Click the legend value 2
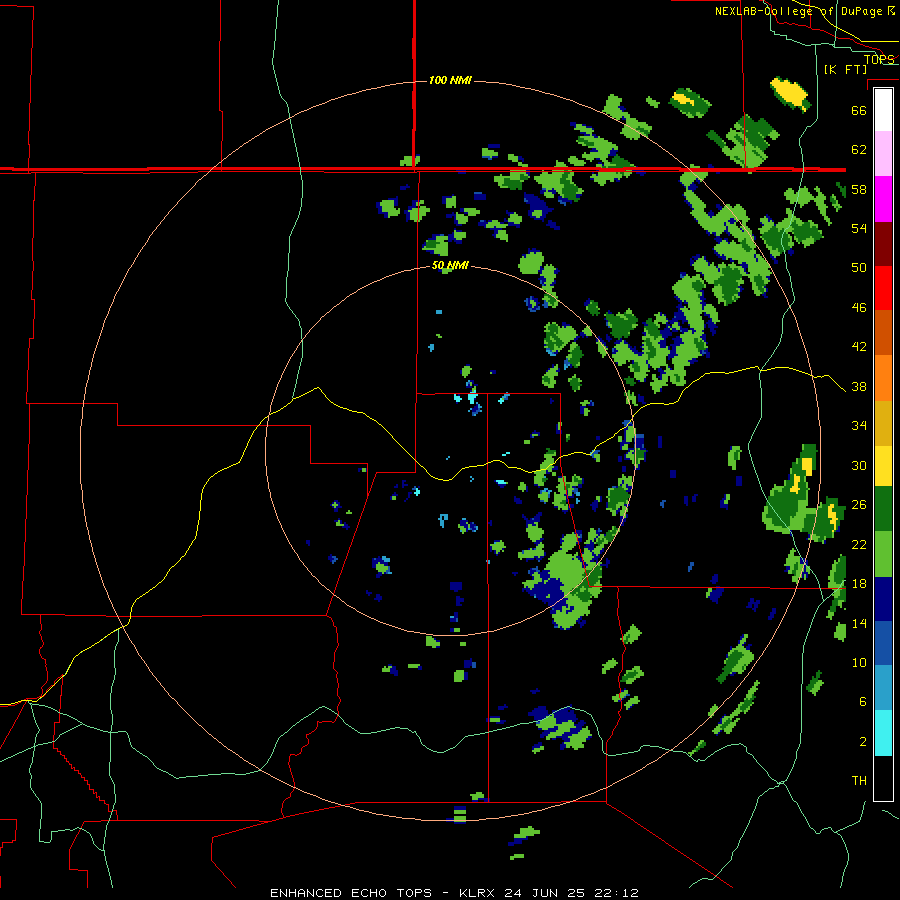 click(x=863, y=742)
